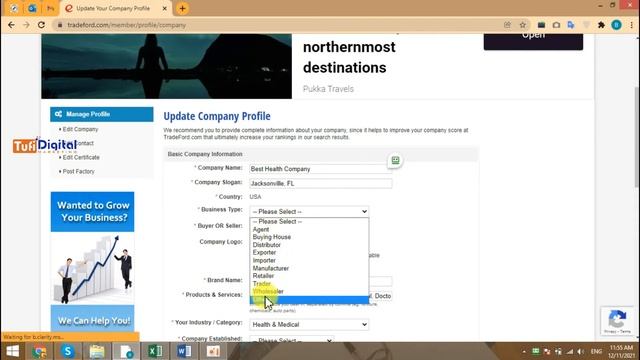Click the Pukka Travels ad image
640x360 pixels.
pos(167,66)
